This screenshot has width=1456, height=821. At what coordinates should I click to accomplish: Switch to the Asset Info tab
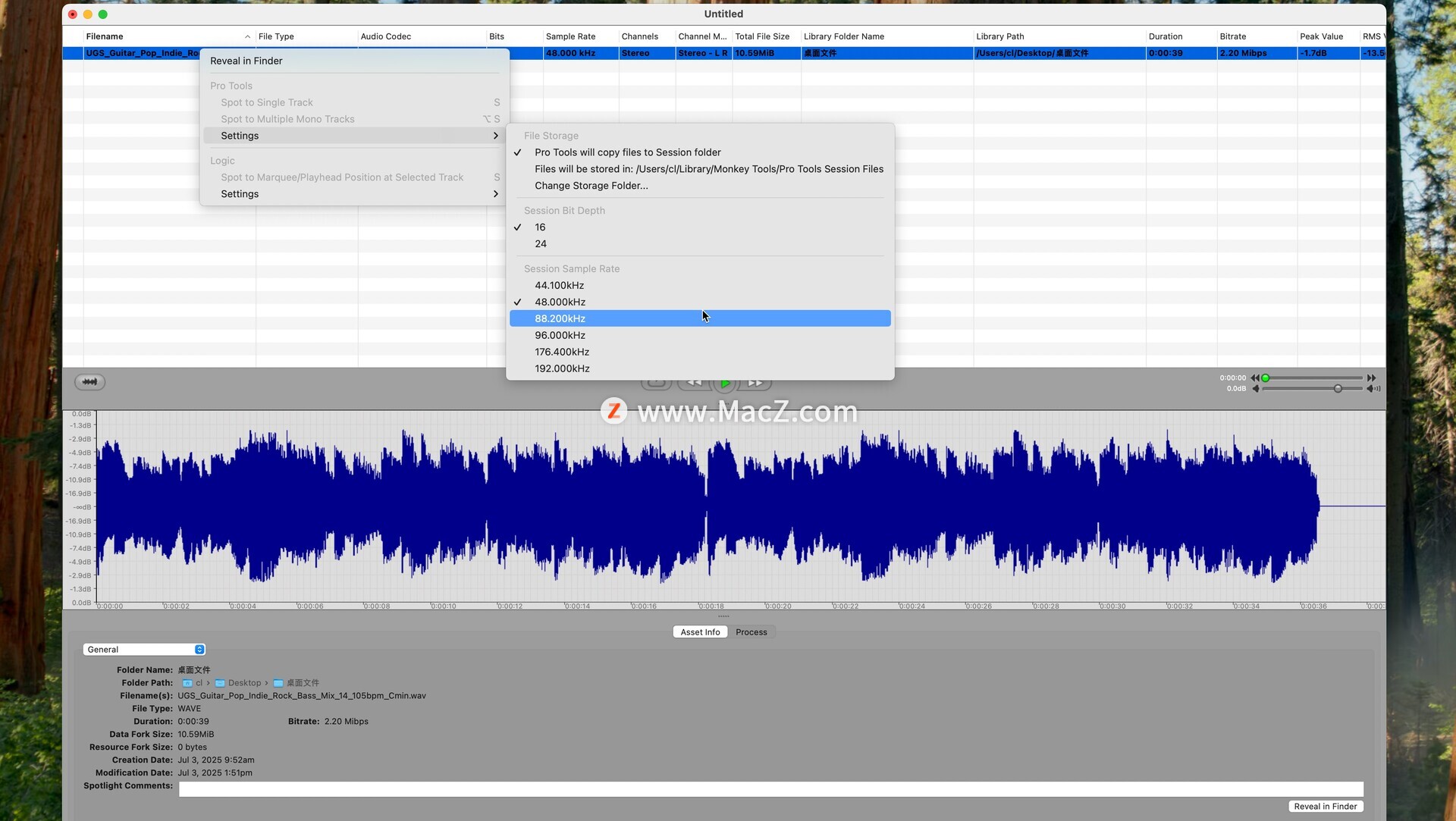click(700, 632)
